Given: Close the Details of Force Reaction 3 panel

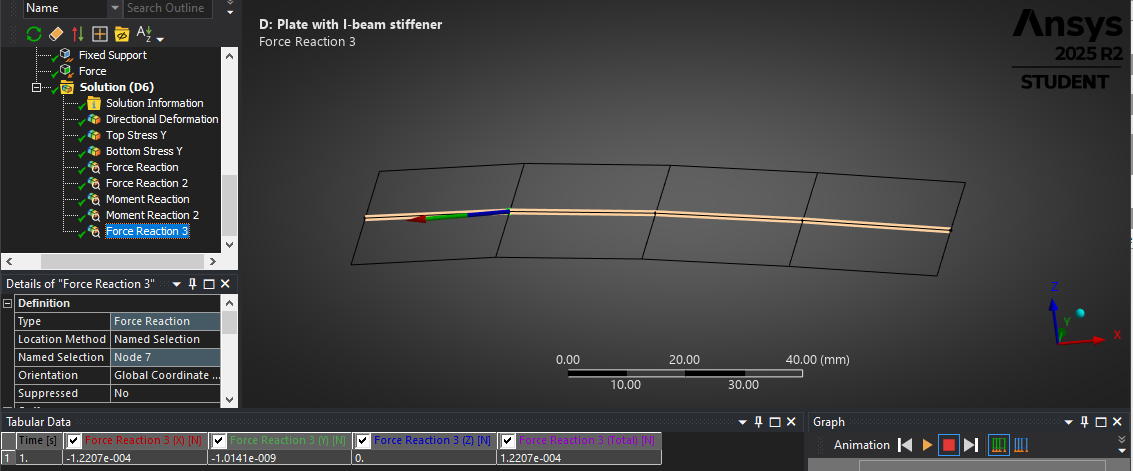Looking at the screenshot, I should tap(225, 284).
